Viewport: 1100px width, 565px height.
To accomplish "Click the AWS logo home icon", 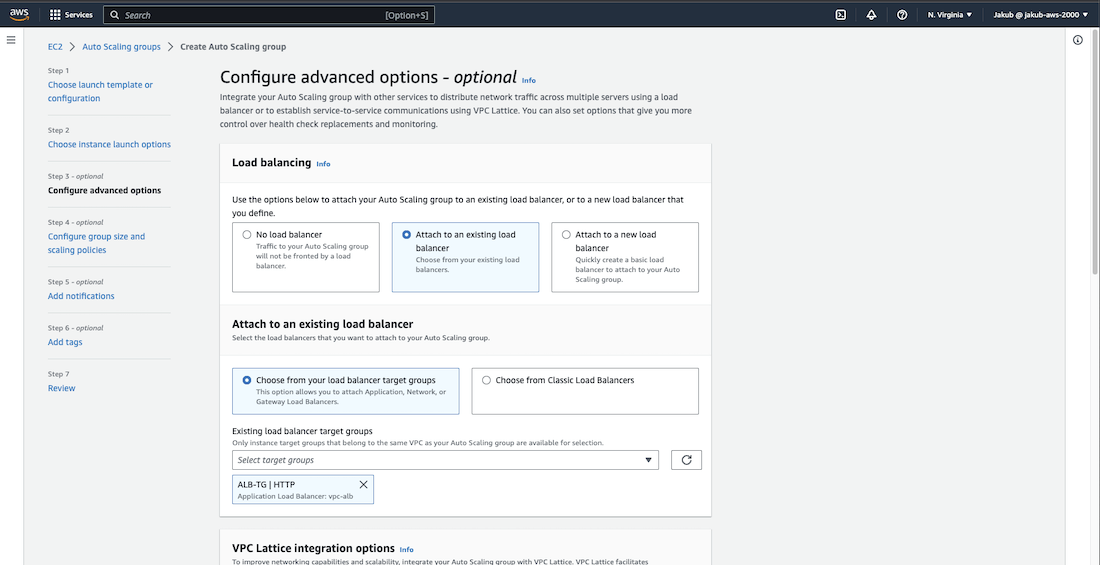I will click(x=21, y=15).
